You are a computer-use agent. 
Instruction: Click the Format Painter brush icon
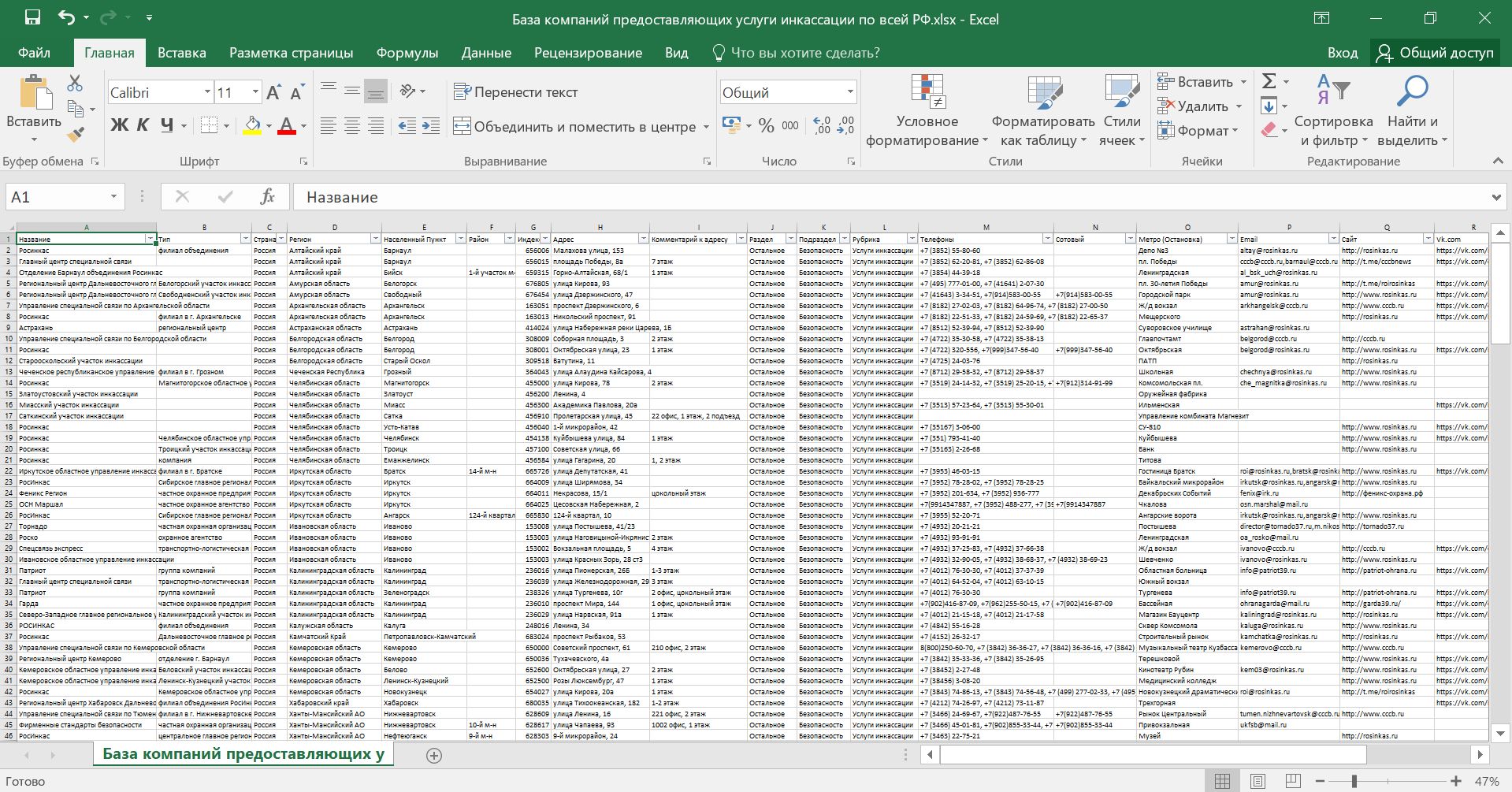tap(76, 135)
